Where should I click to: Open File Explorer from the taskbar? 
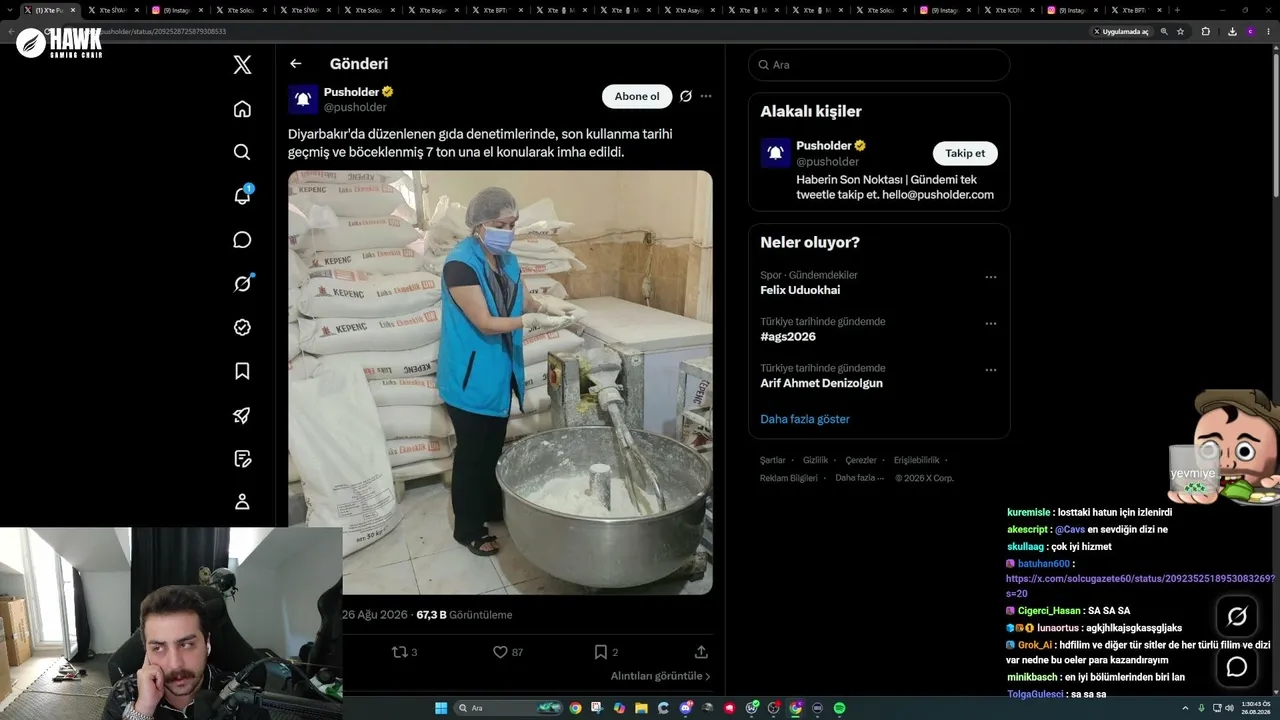pos(641,708)
